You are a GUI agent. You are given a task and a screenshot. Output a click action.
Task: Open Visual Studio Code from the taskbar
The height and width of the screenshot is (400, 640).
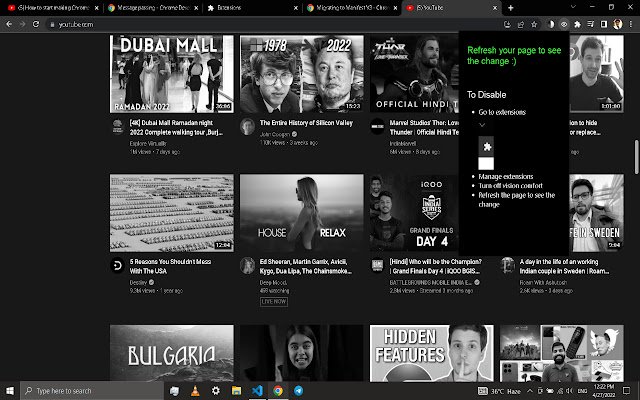tap(257, 391)
